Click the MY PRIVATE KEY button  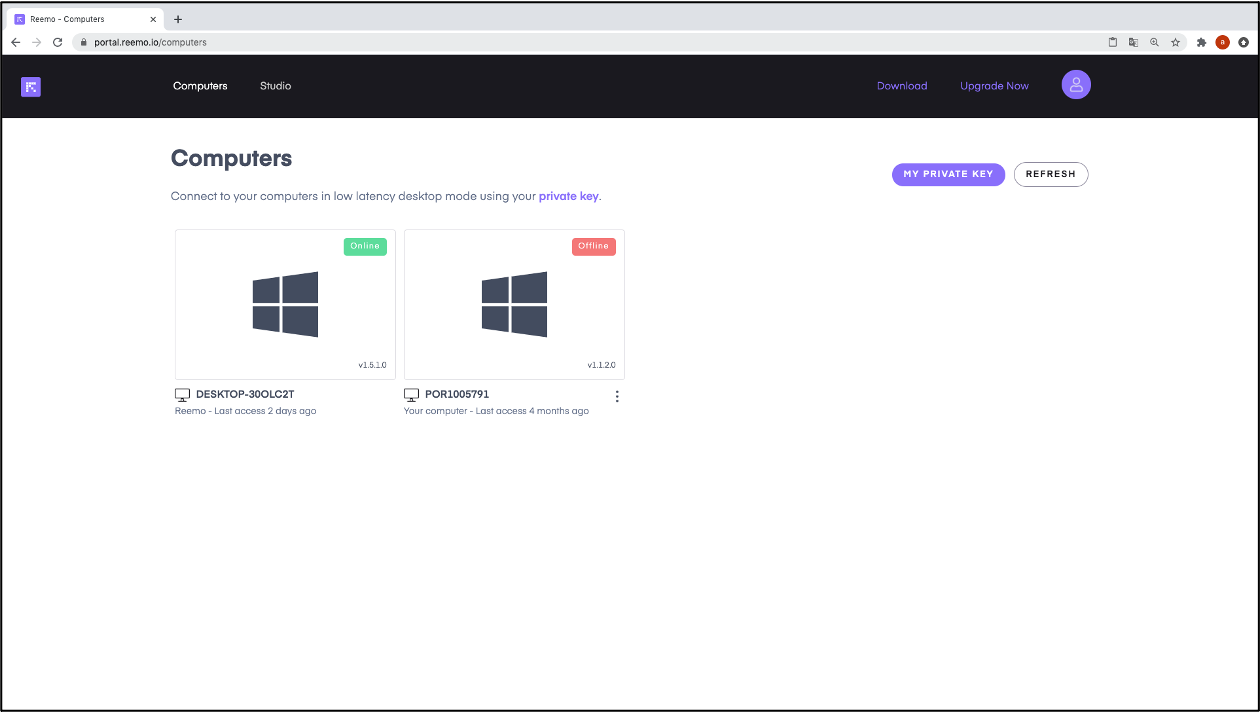coord(948,174)
